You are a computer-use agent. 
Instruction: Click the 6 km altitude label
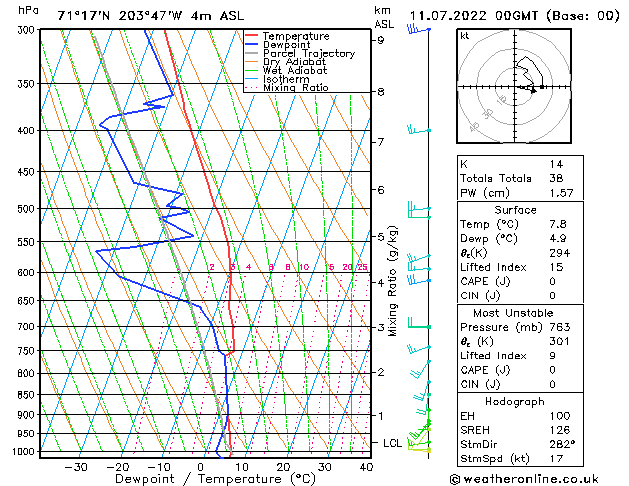pyautogui.click(x=381, y=190)
